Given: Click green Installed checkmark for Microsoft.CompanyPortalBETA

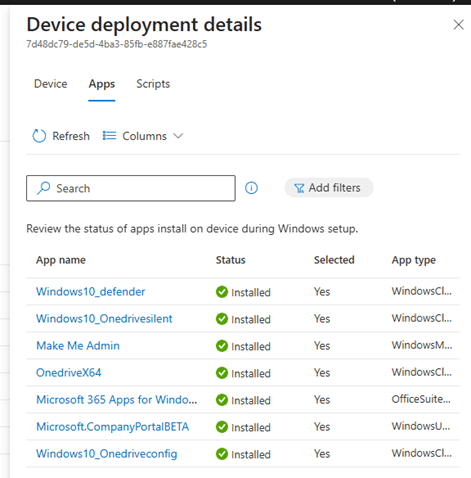Looking at the screenshot, I should (222, 427).
